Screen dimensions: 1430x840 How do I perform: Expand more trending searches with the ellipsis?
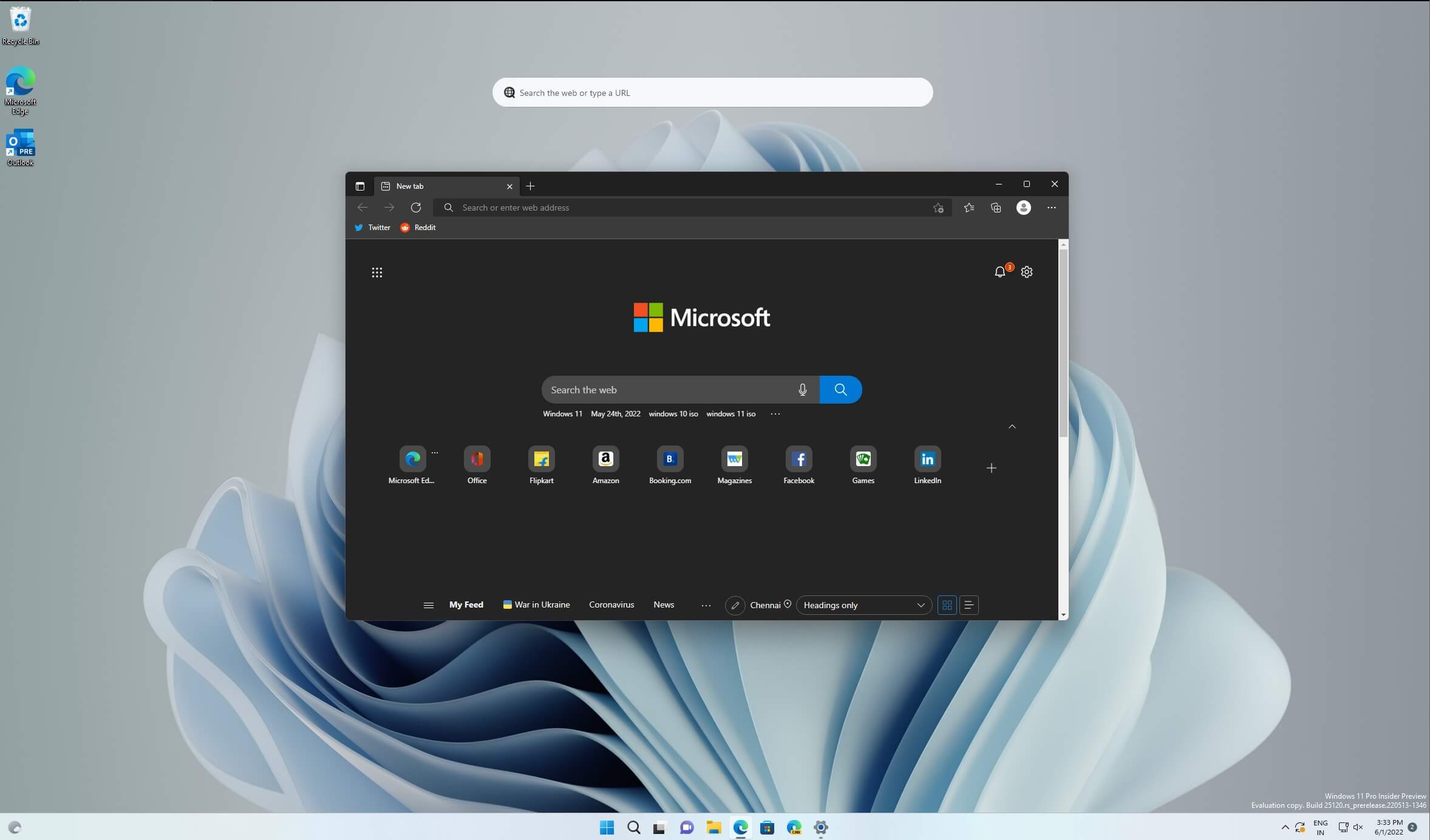pos(775,413)
